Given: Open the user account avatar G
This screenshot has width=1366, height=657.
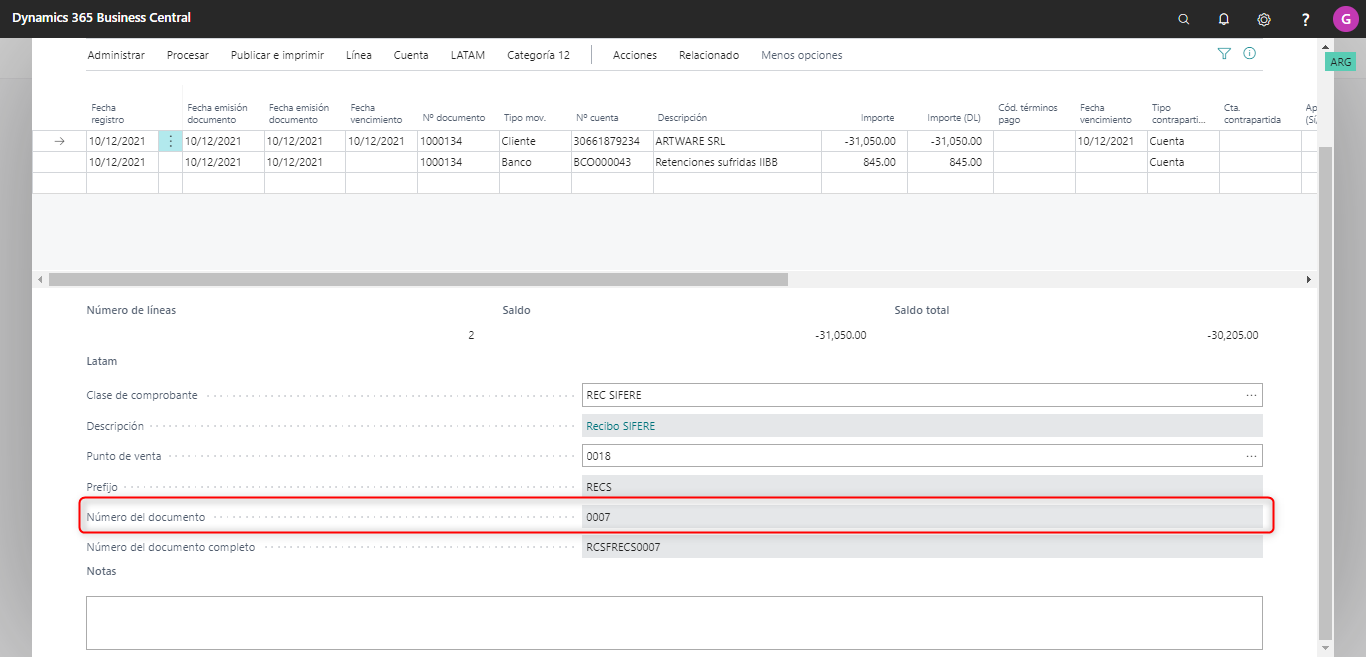Looking at the screenshot, I should tap(1345, 19).
